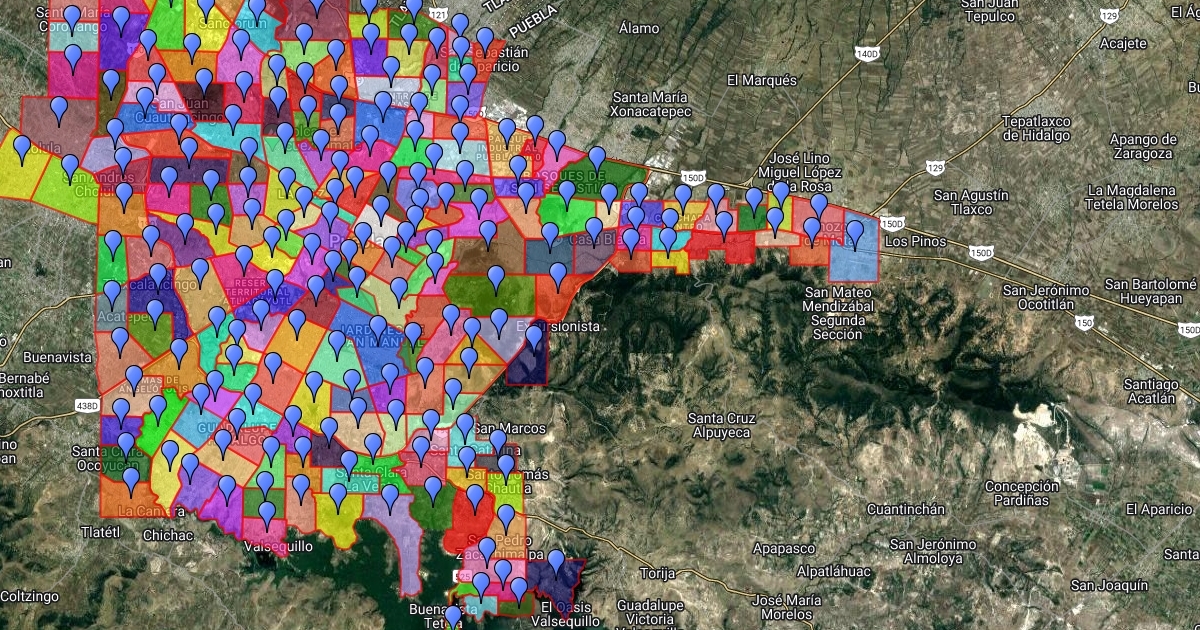The height and width of the screenshot is (630, 1200).
Task: Click the Apapasco label
Action: [x=782, y=549]
